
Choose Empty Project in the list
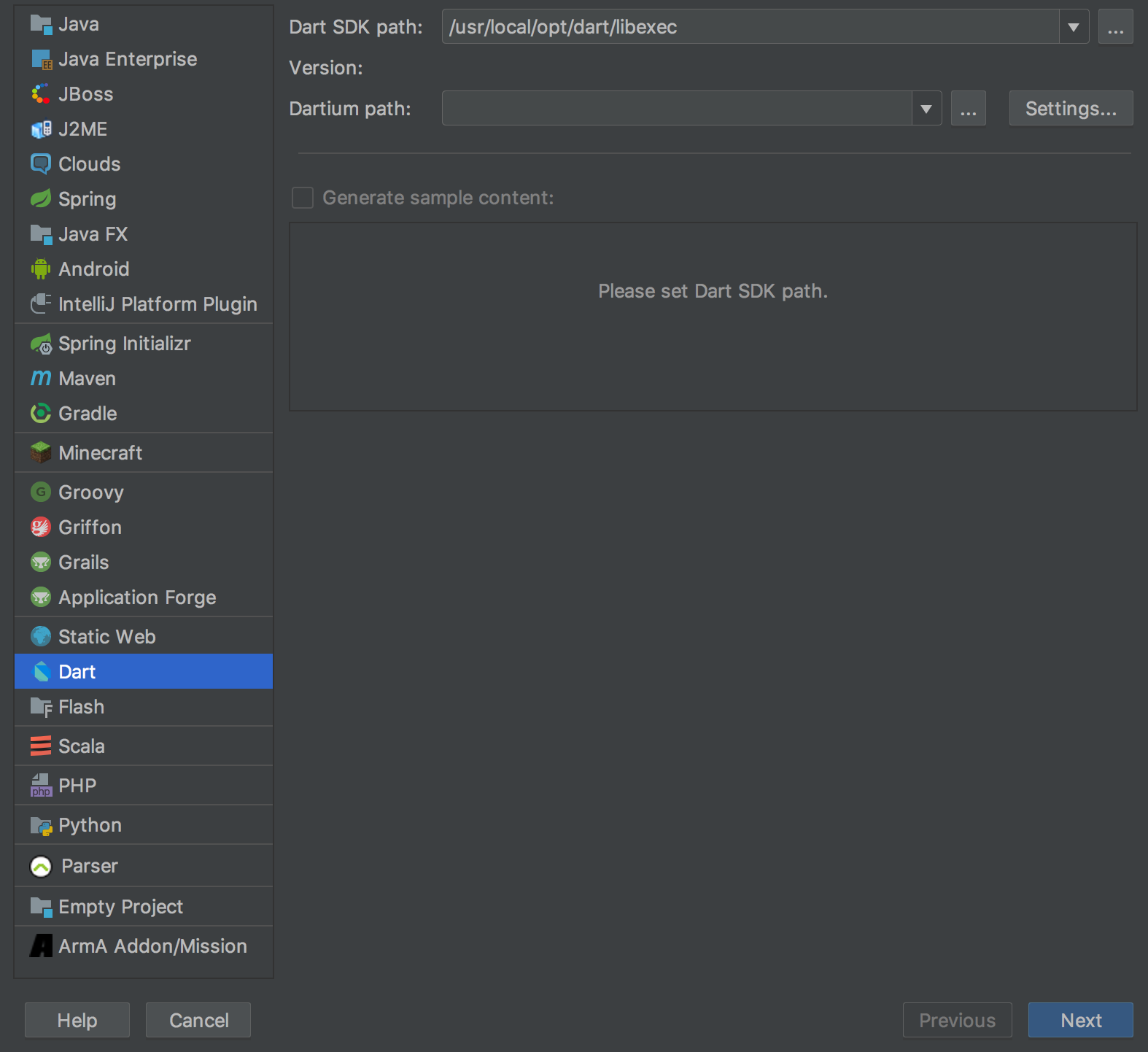[x=120, y=907]
